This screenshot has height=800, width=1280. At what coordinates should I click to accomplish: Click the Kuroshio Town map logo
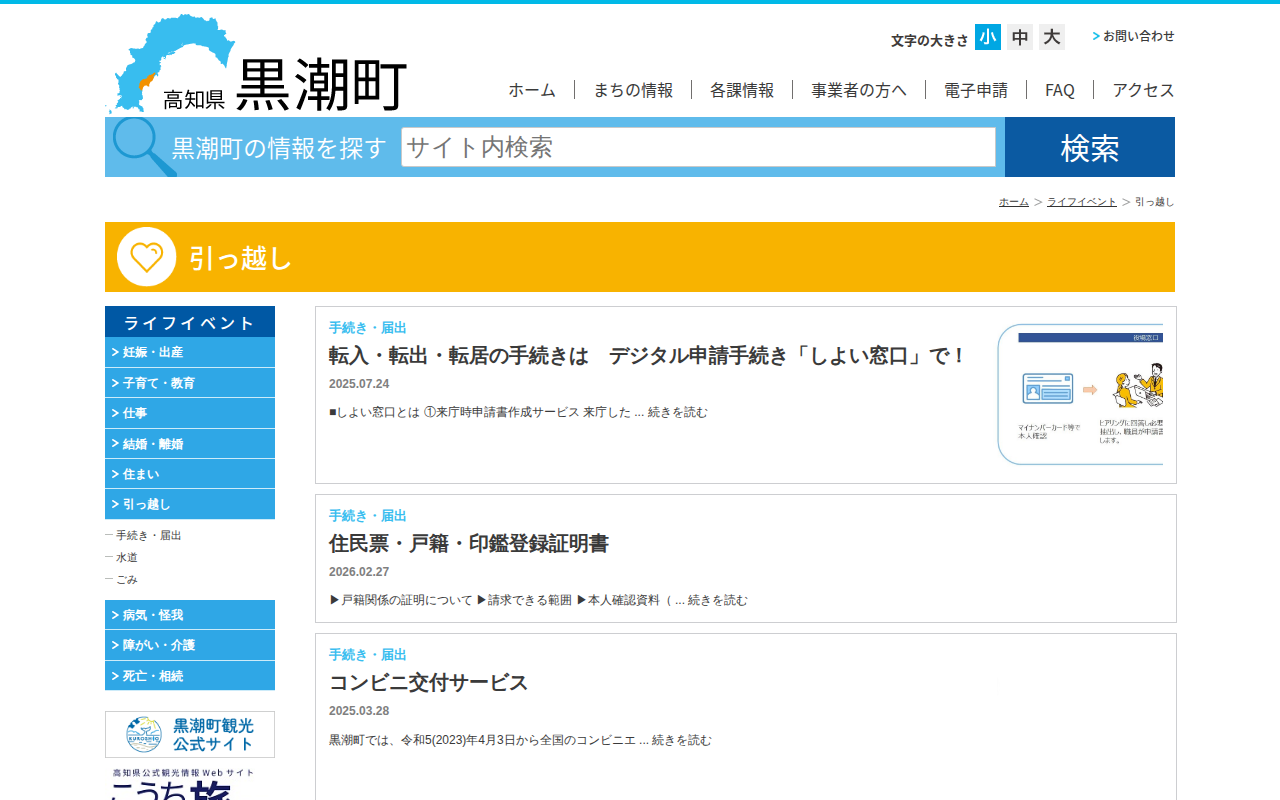[x=255, y=65]
